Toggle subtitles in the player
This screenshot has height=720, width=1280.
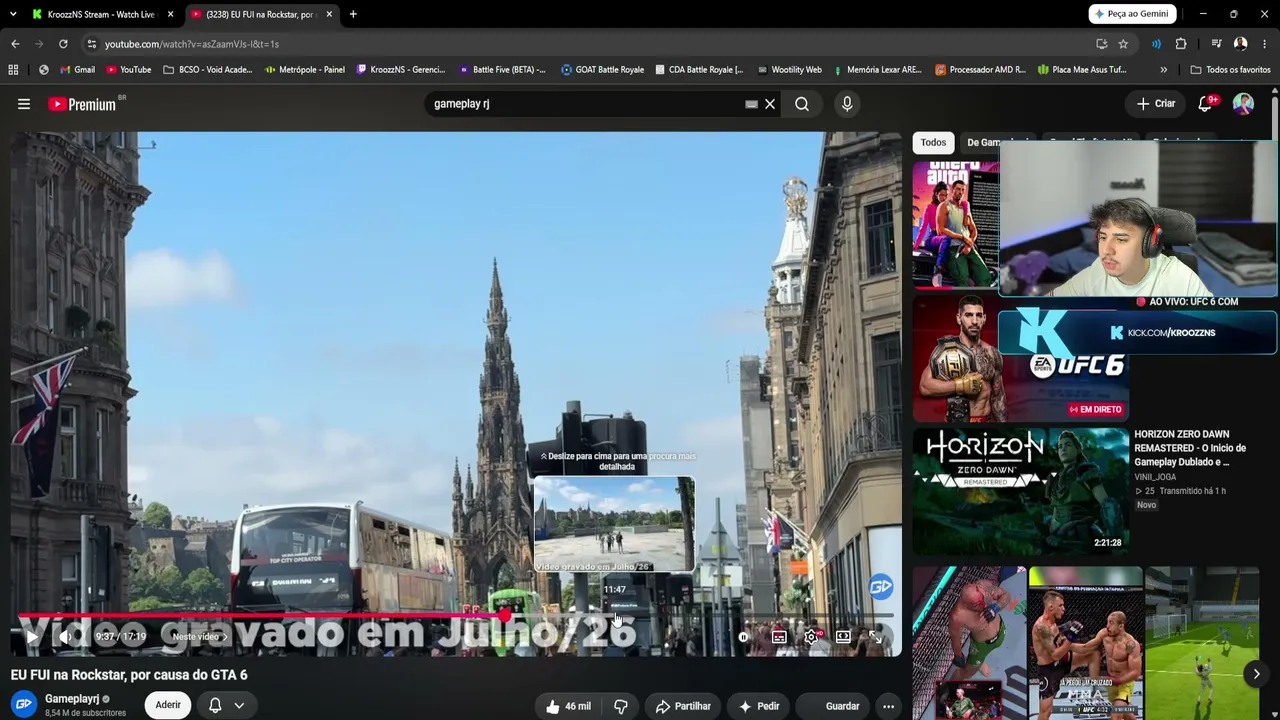pos(779,637)
